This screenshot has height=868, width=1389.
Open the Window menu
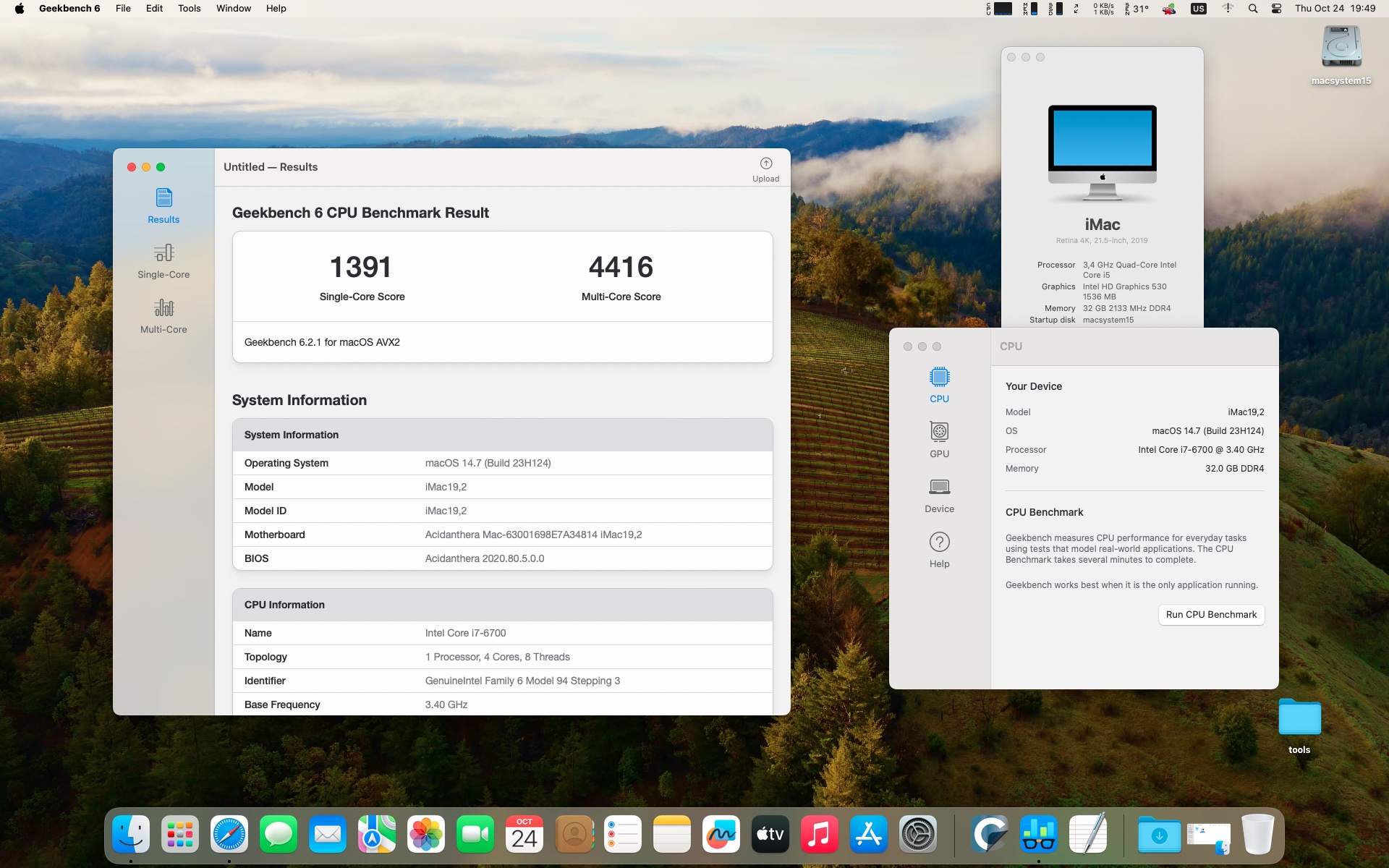(x=233, y=9)
